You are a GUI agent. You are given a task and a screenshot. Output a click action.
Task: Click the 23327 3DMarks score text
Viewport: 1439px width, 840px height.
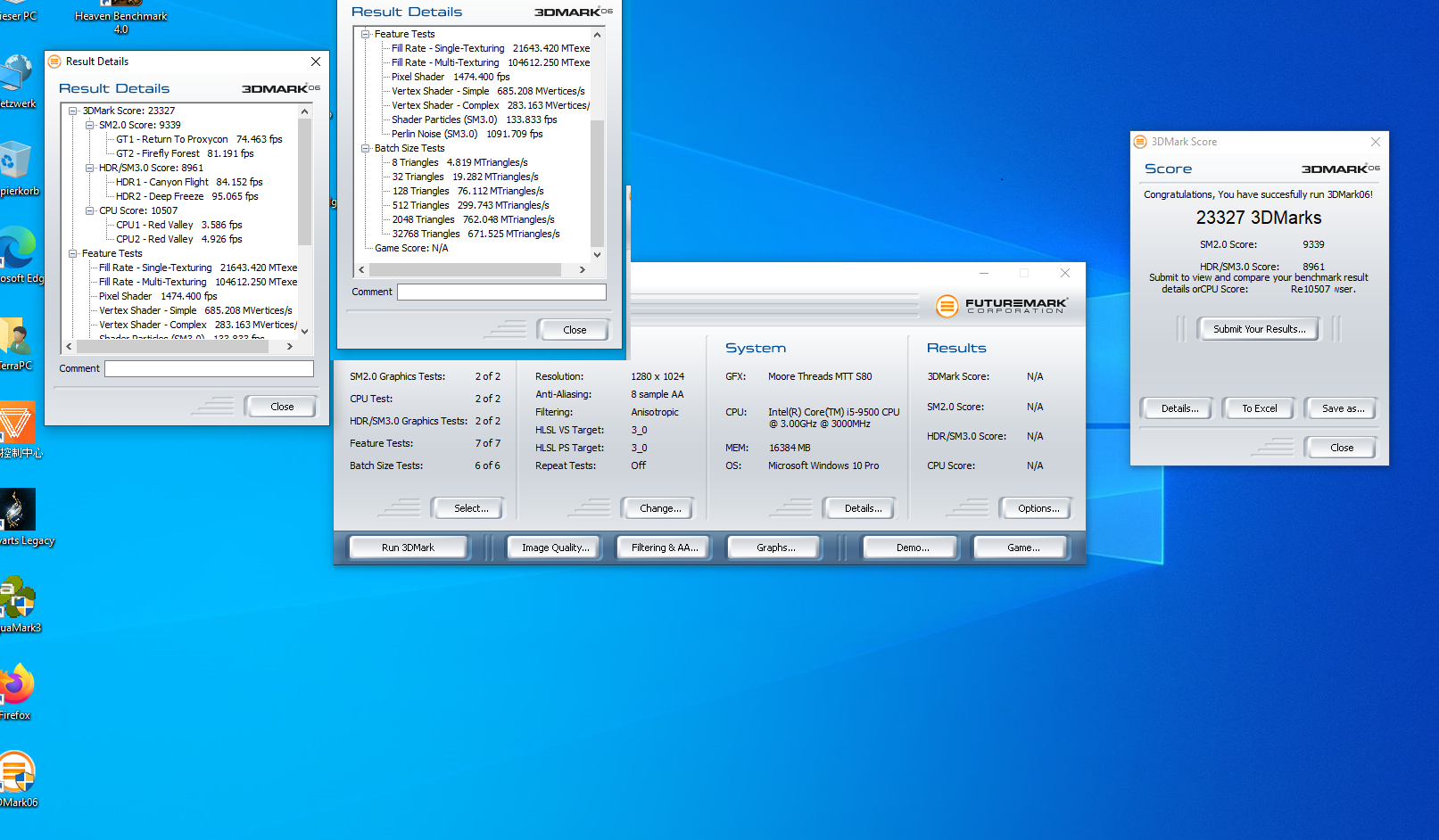point(1259,218)
